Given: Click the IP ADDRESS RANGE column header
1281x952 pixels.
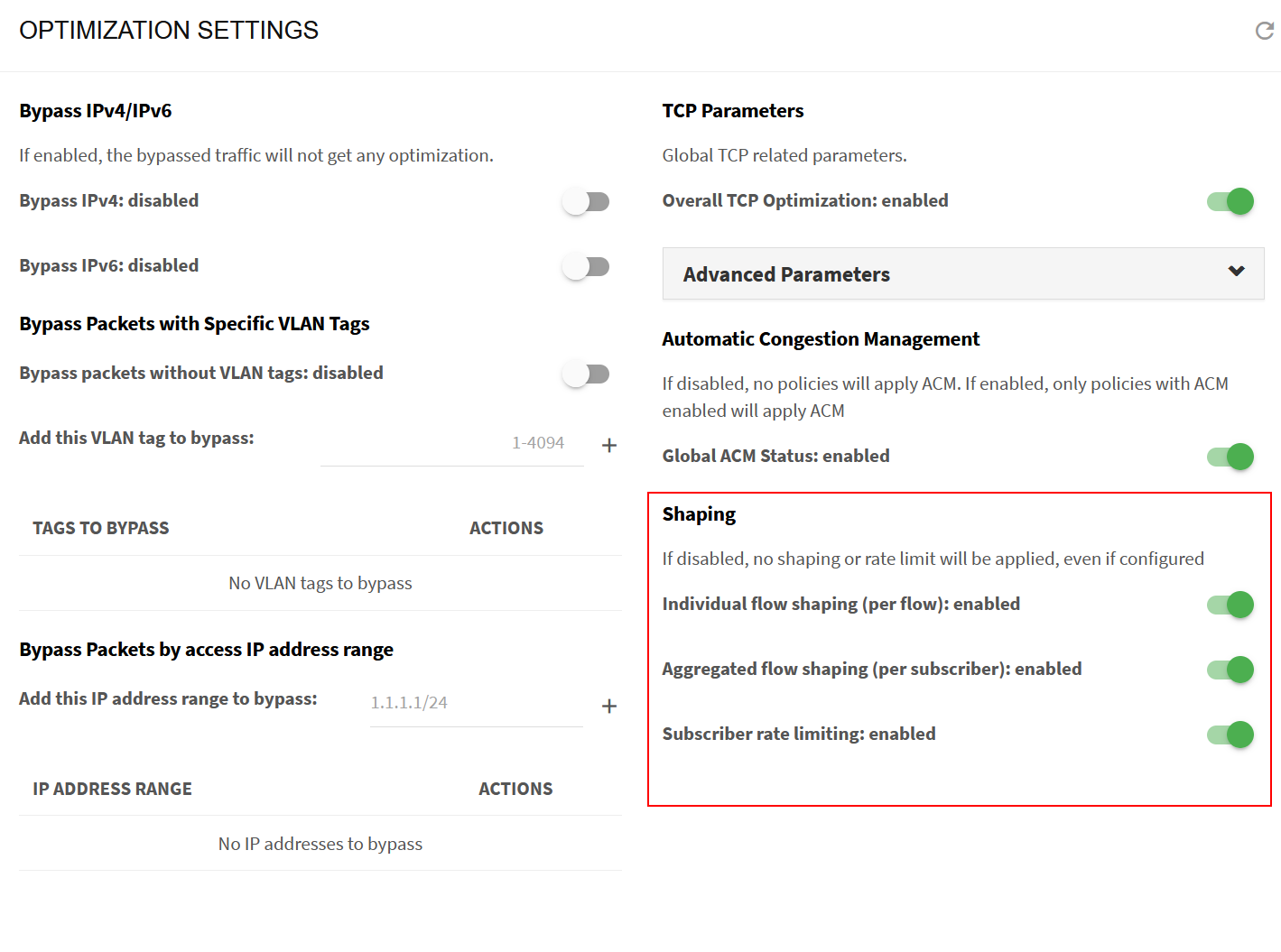Looking at the screenshot, I should click(x=113, y=790).
